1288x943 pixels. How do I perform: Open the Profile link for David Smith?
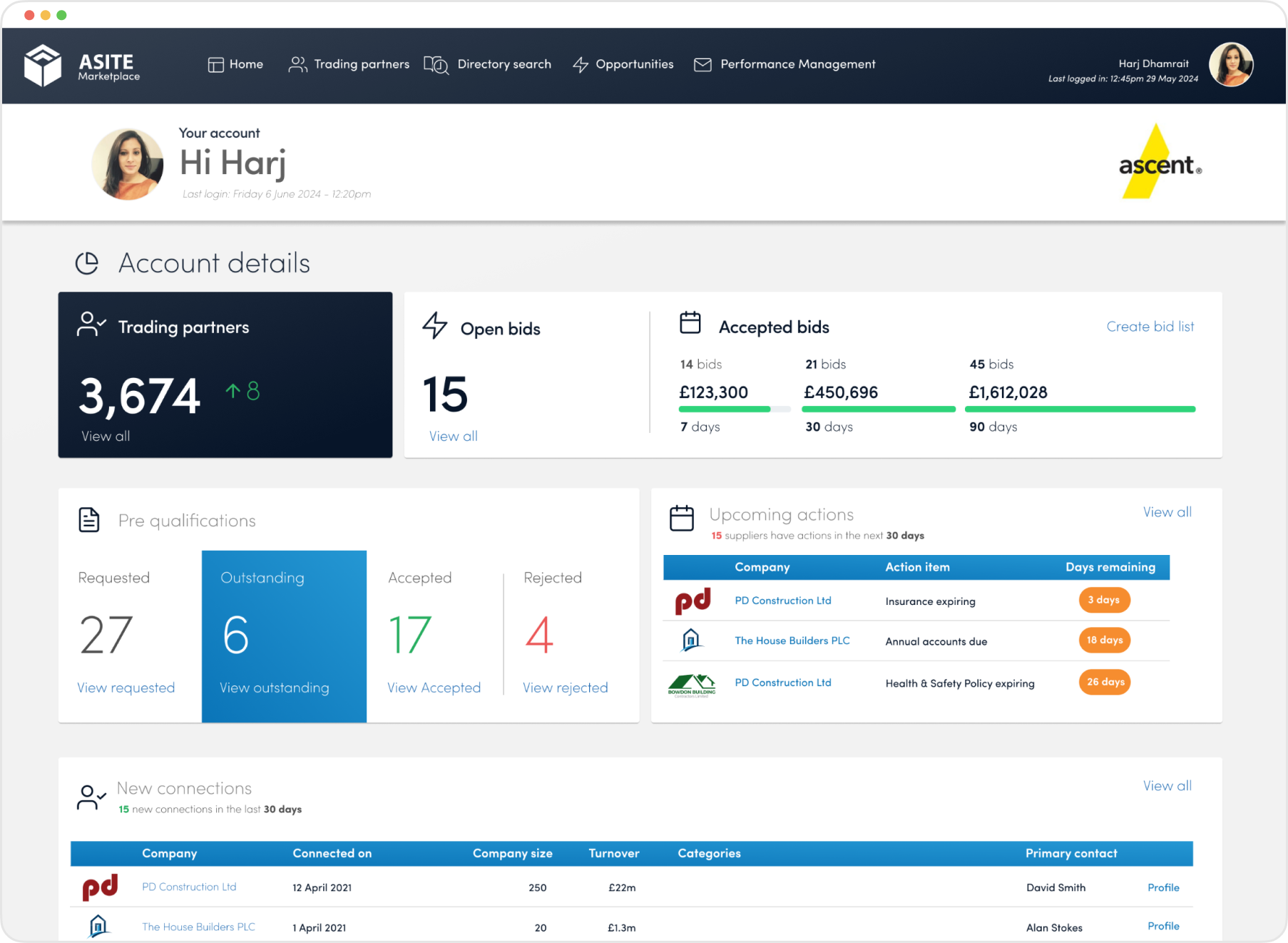[x=1163, y=887]
